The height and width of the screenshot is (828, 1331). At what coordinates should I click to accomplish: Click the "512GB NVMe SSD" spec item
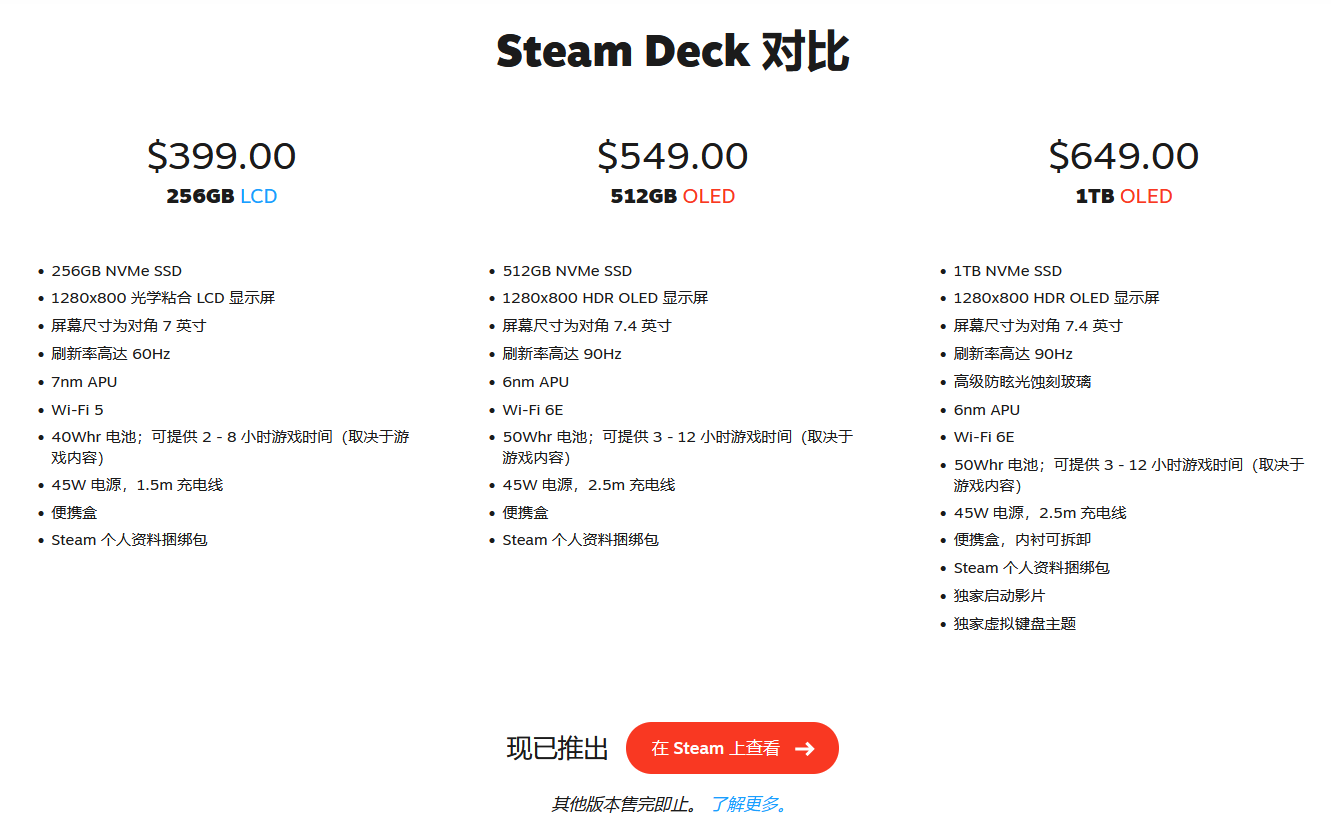click(567, 271)
